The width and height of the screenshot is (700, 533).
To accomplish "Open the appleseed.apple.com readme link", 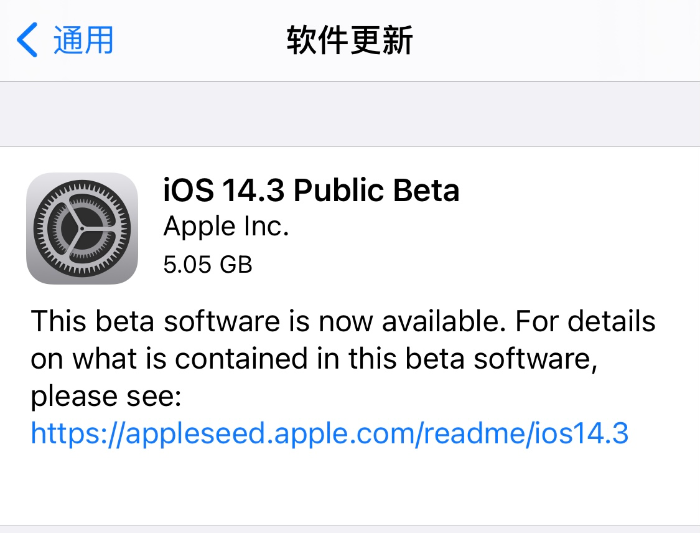I will 329,433.
